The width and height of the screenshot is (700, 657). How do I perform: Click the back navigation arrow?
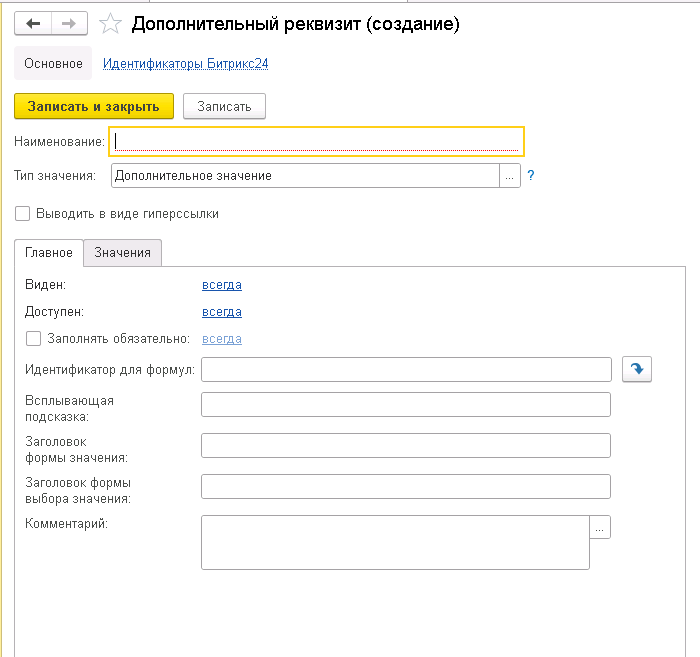click(x=33, y=23)
